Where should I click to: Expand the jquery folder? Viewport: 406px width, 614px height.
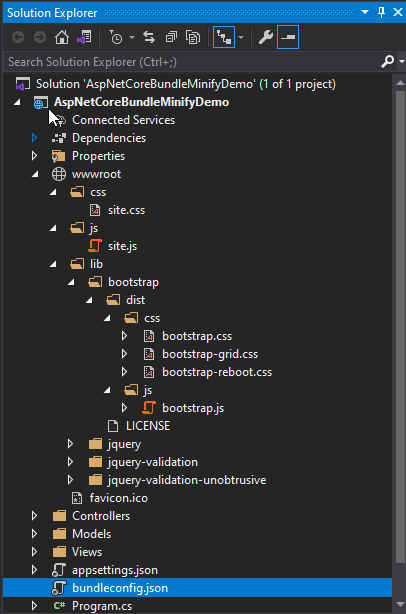(x=70, y=444)
